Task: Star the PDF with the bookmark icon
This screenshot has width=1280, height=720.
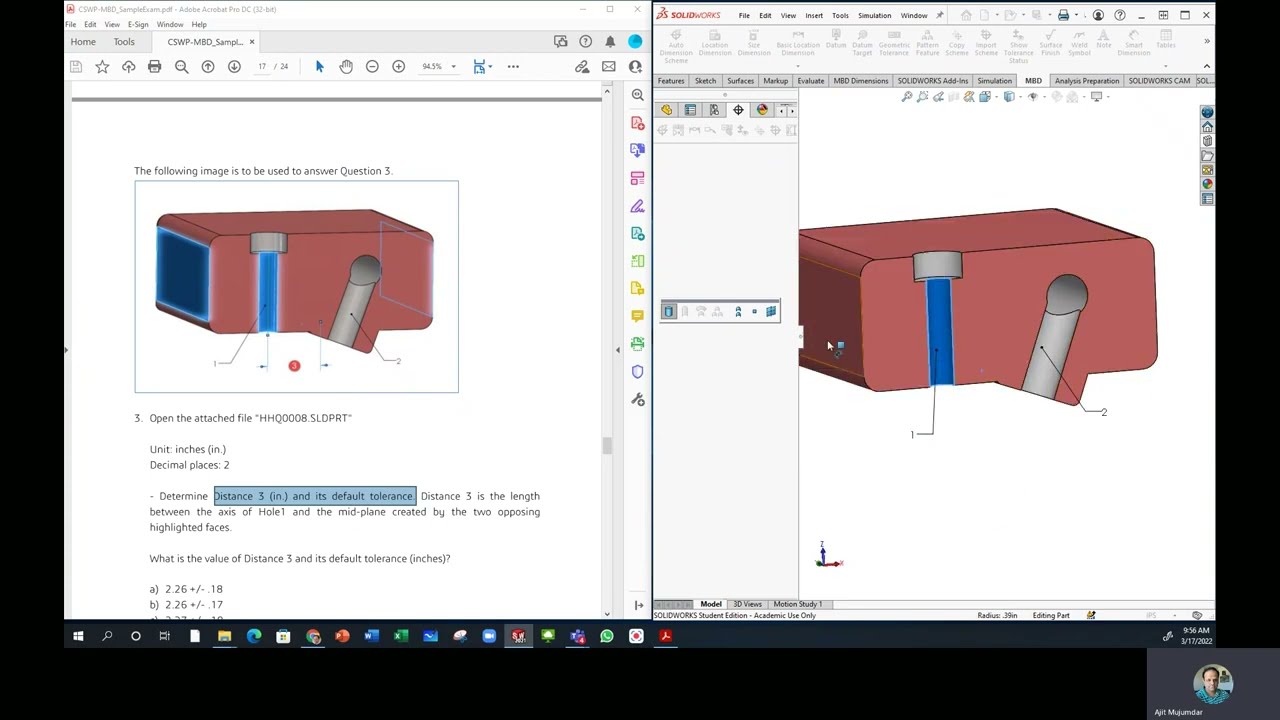Action: (x=102, y=67)
